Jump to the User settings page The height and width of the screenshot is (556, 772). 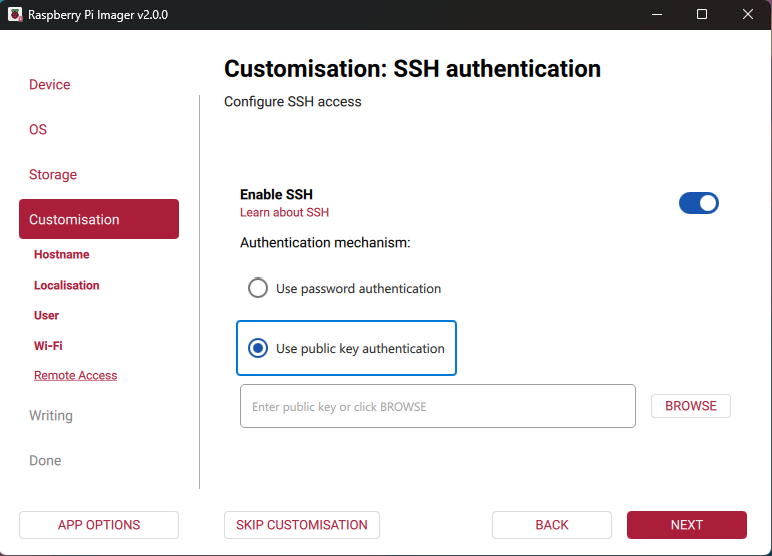pyautogui.click(x=47, y=315)
